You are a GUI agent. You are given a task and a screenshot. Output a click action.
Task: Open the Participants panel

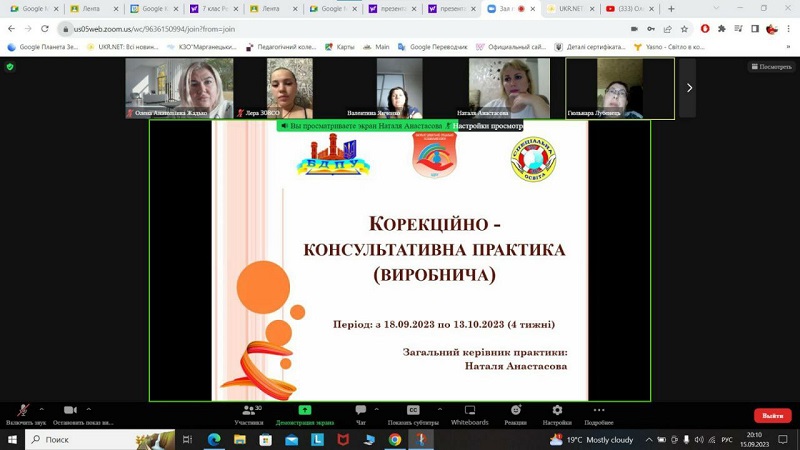tap(249, 415)
